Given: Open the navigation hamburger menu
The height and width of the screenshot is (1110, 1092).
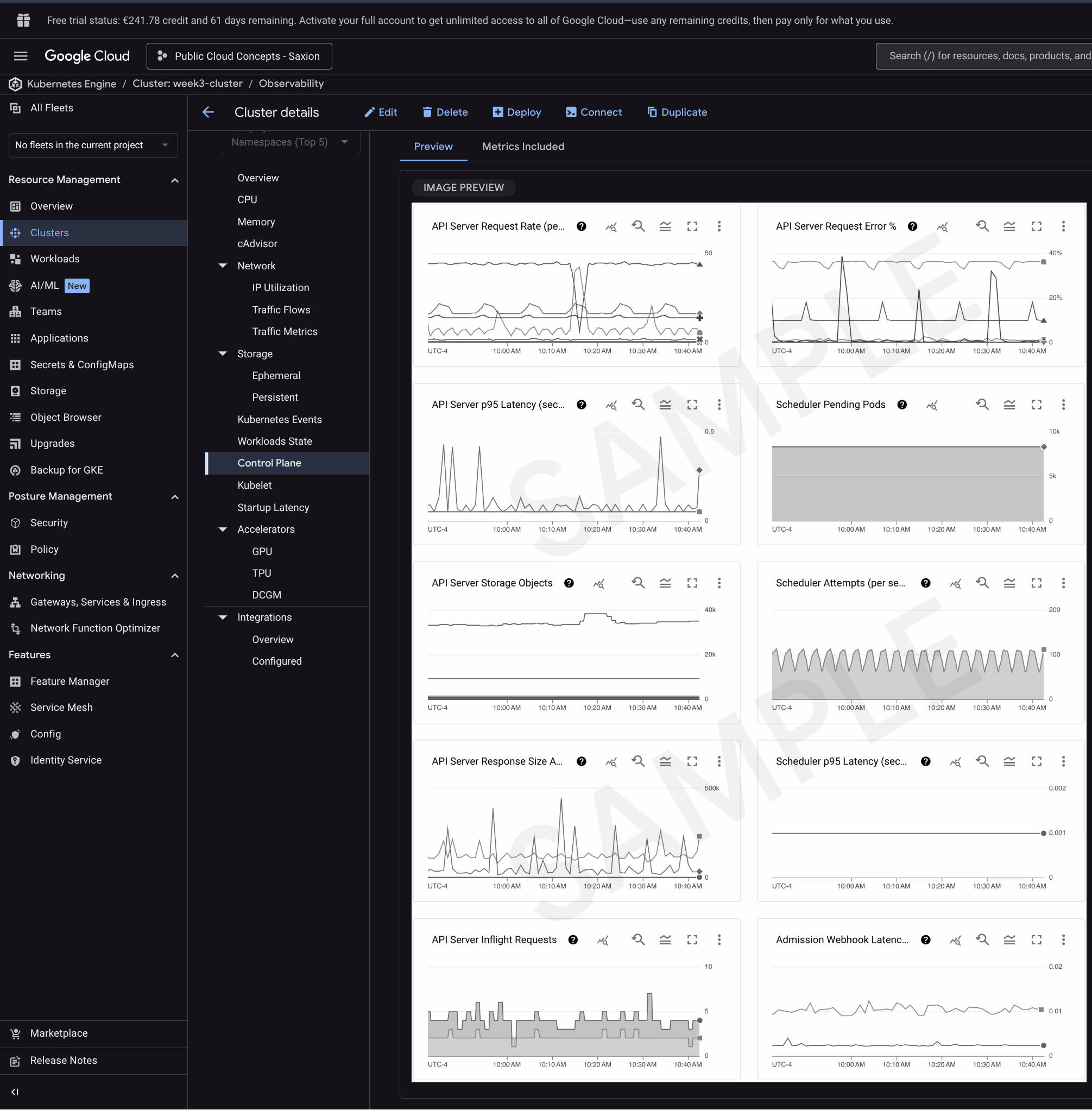Looking at the screenshot, I should coord(20,55).
